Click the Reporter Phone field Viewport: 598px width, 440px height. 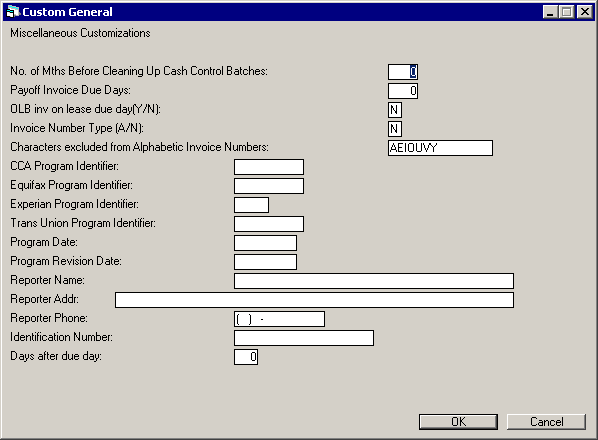[279, 319]
